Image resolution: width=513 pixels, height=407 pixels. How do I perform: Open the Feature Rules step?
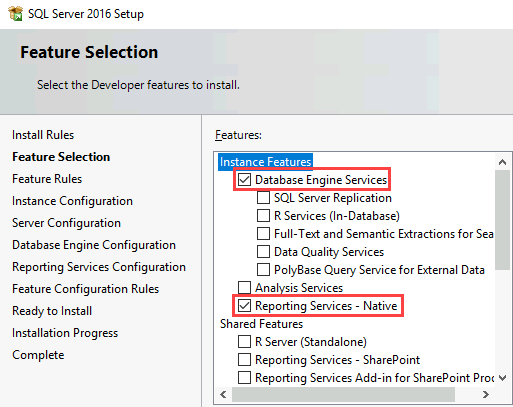click(x=47, y=179)
